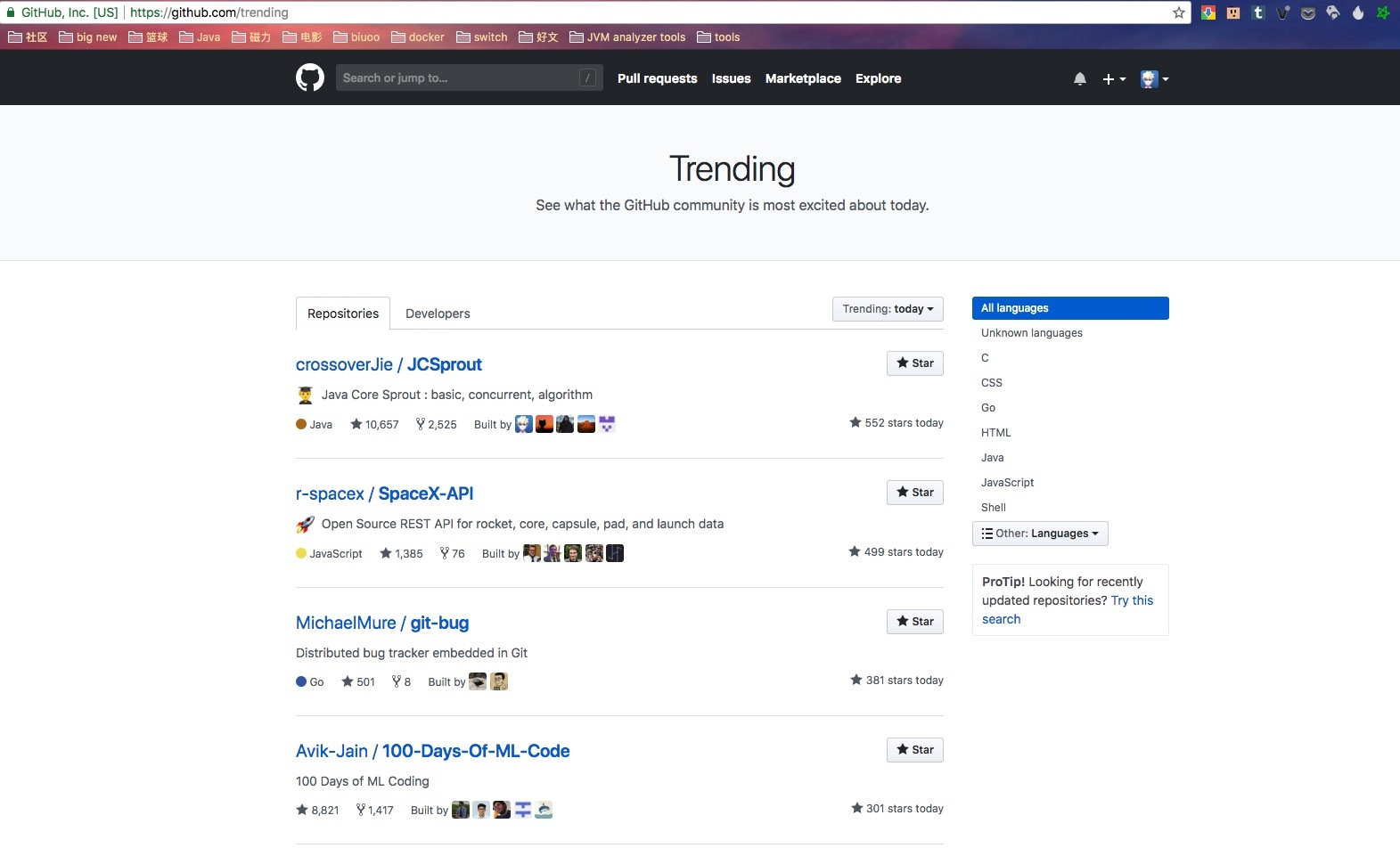Open Marketplace in the header
The height and width of the screenshot is (848, 1400).
point(803,78)
